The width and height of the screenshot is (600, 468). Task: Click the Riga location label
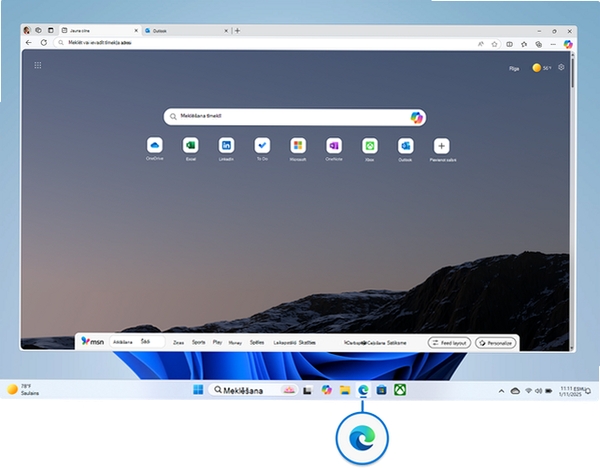514,68
